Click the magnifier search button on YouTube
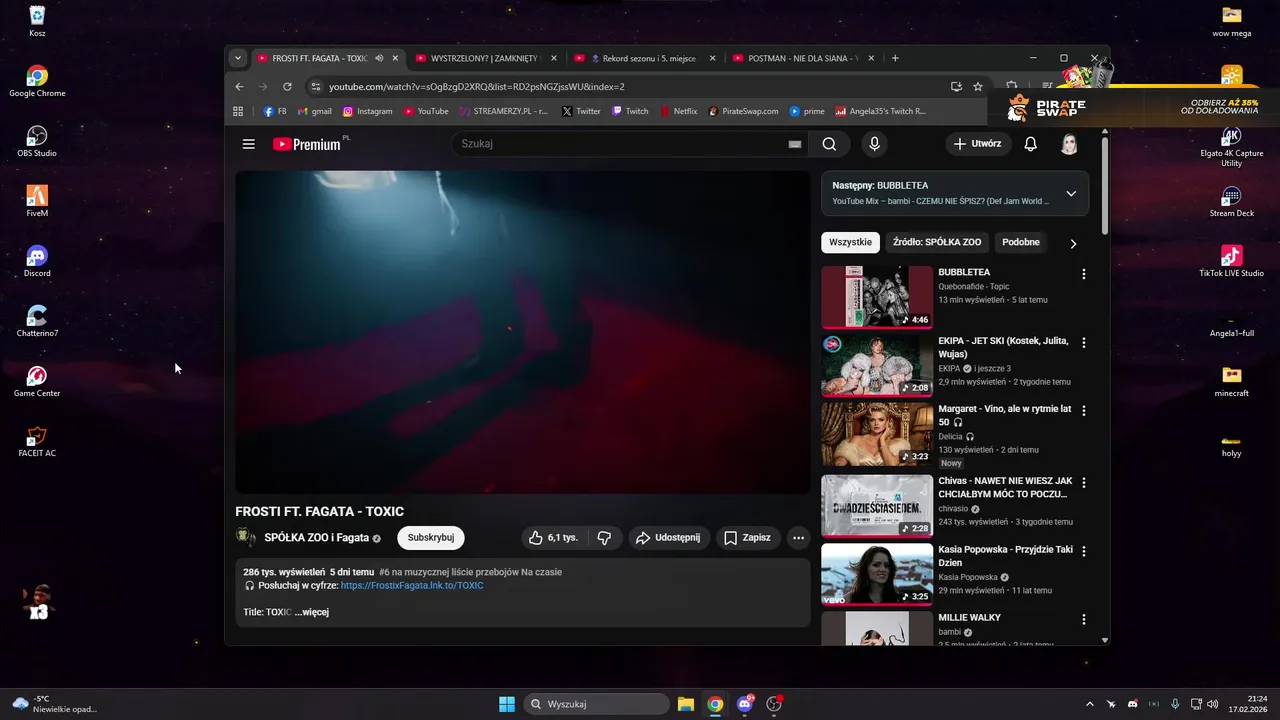This screenshot has height=720, width=1280. (829, 144)
